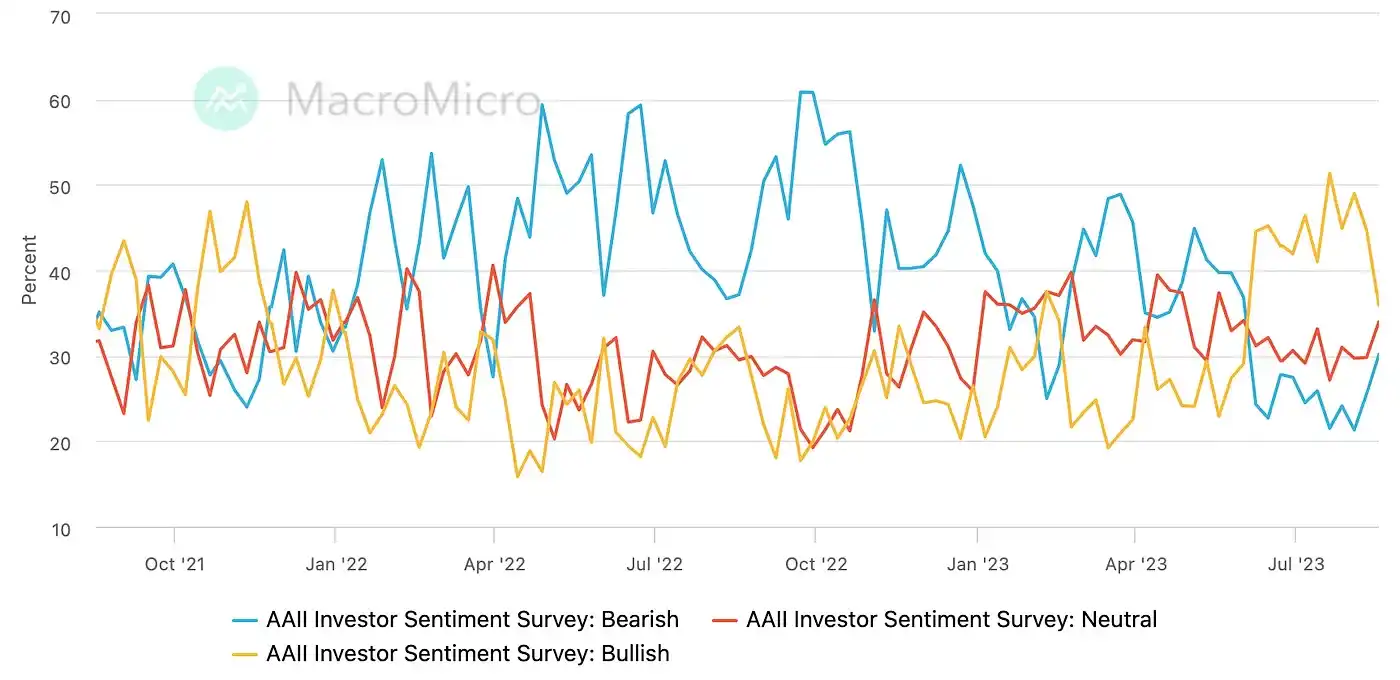The width and height of the screenshot is (1400, 680).
Task: Click the MacroMicro watermark text
Action: [x=413, y=99]
